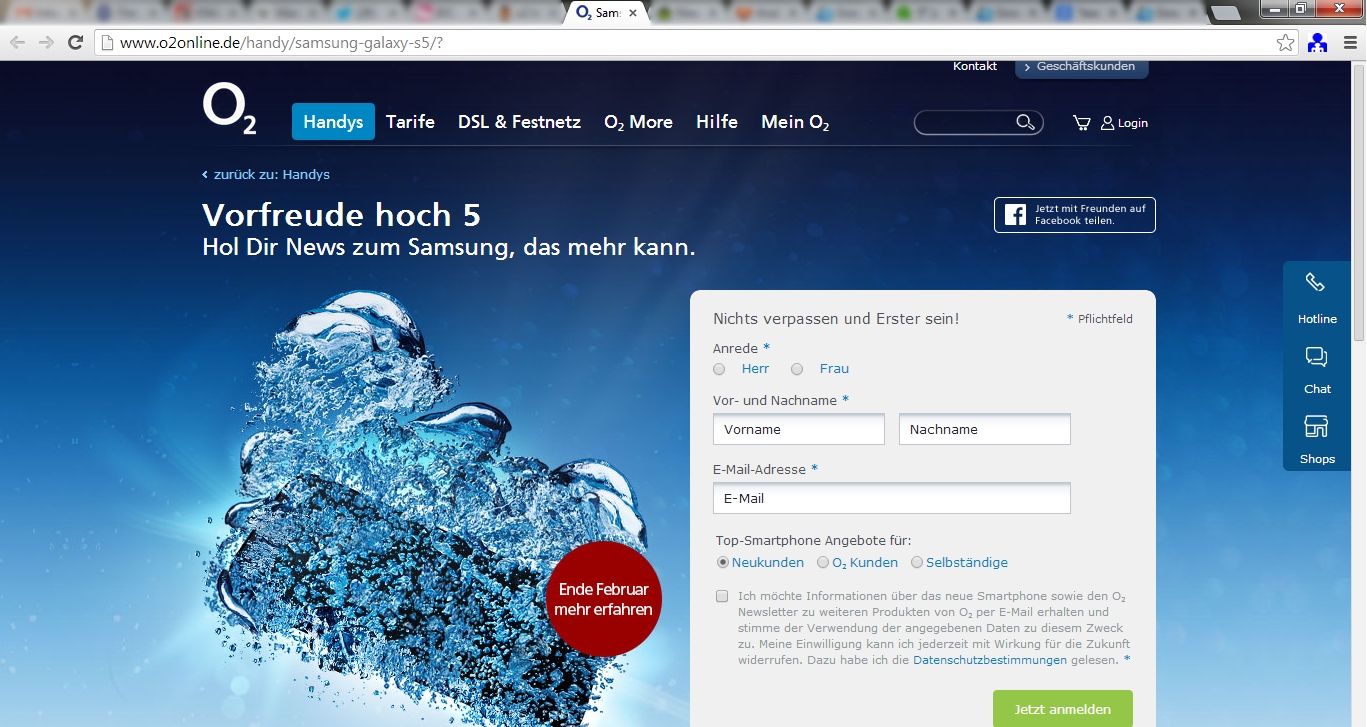Click the O2 logo

point(229,110)
